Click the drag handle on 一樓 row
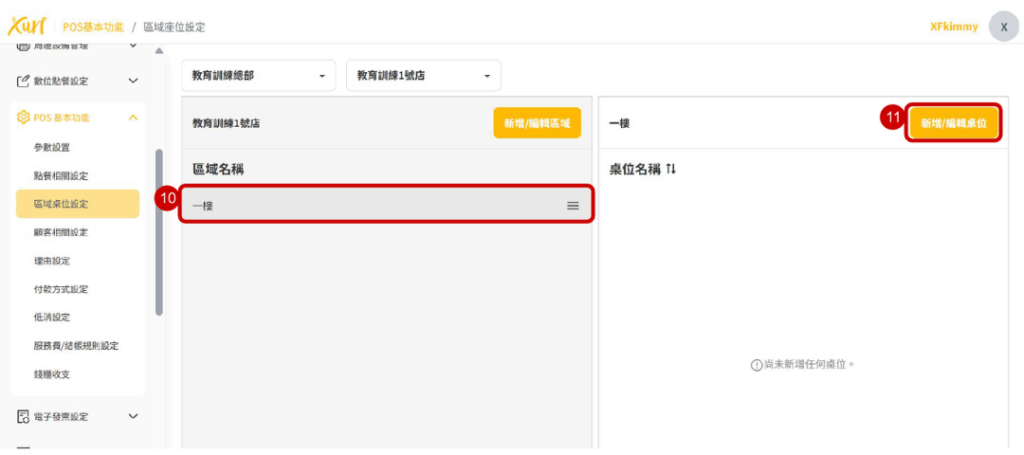This screenshot has height=455, width=1024. tap(573, 205)
